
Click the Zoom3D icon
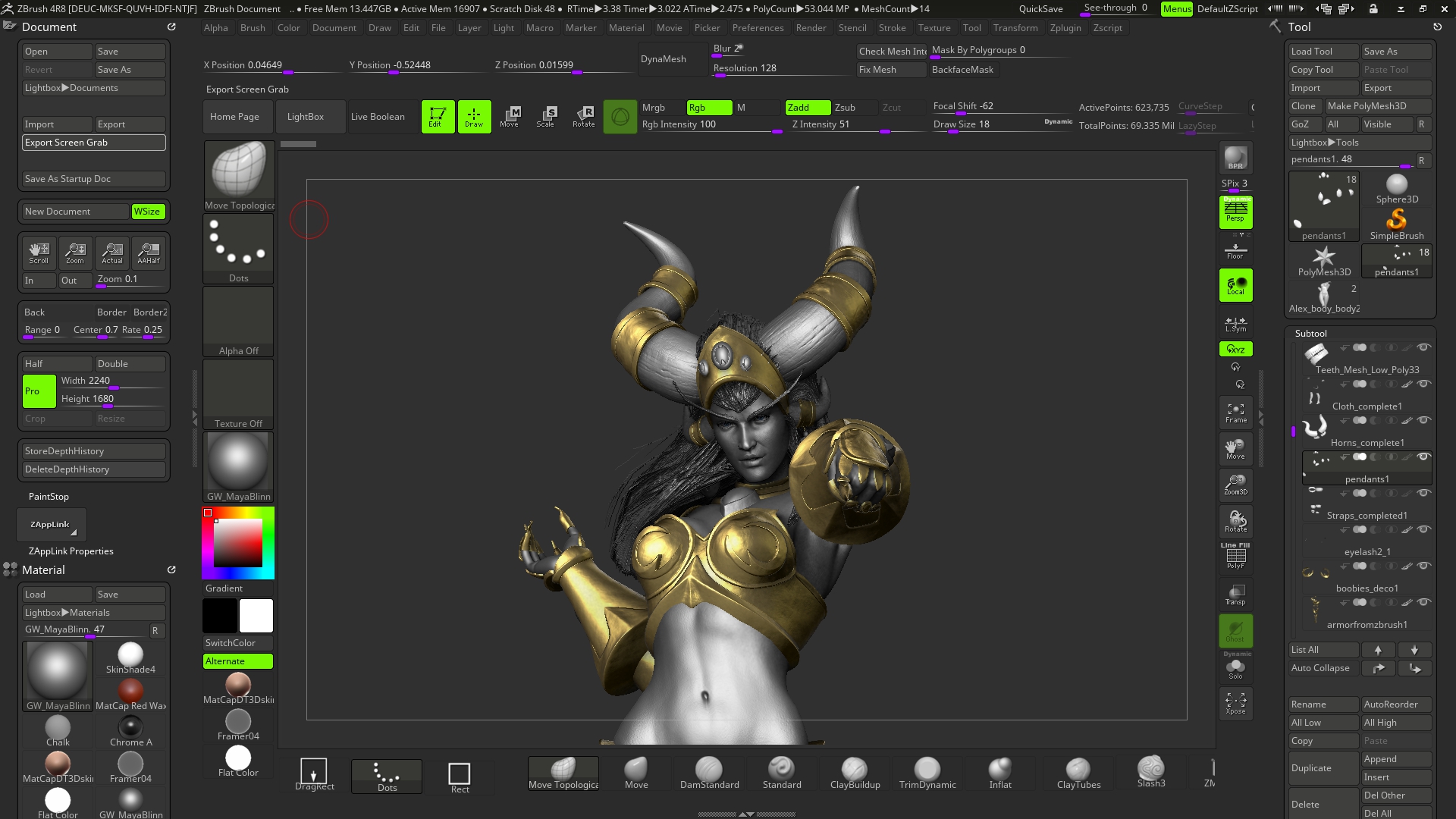(x=1235, y=485)
